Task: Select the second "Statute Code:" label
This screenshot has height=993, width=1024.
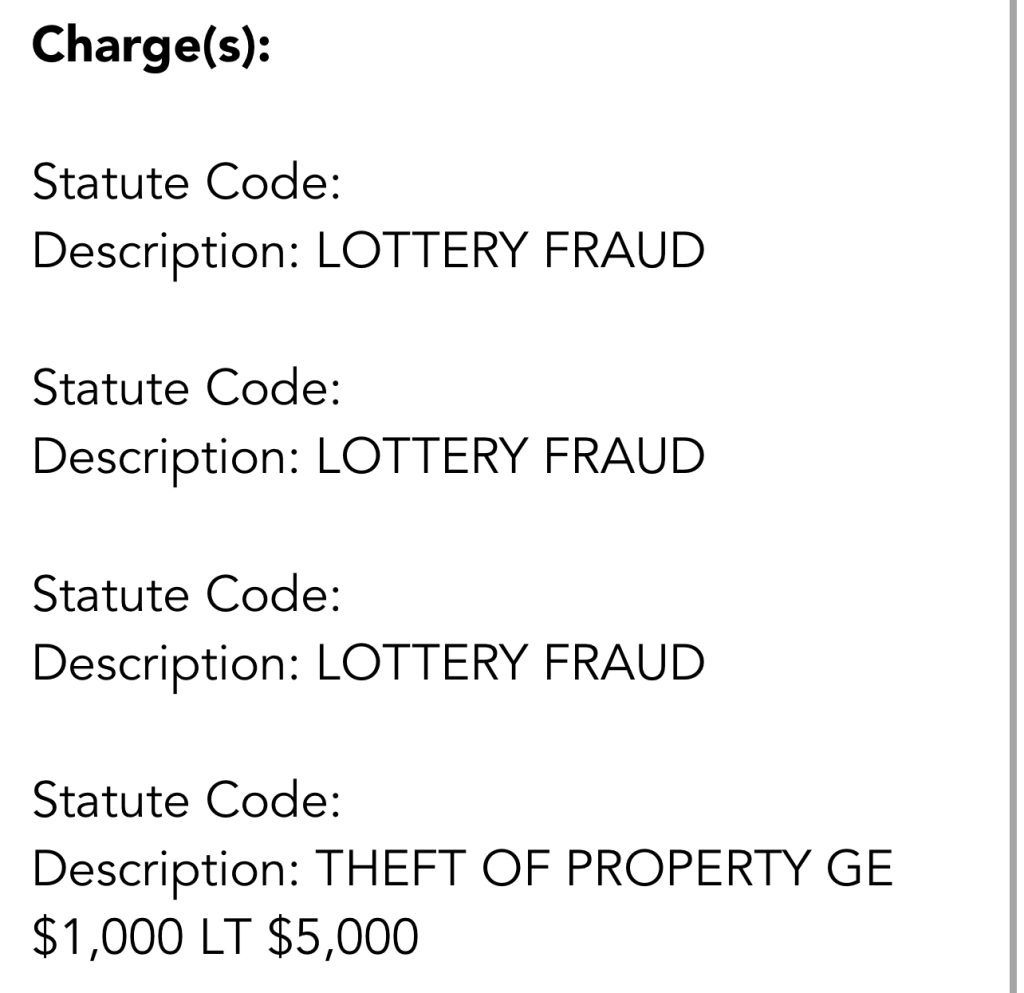Action: [x=186, y=389]
